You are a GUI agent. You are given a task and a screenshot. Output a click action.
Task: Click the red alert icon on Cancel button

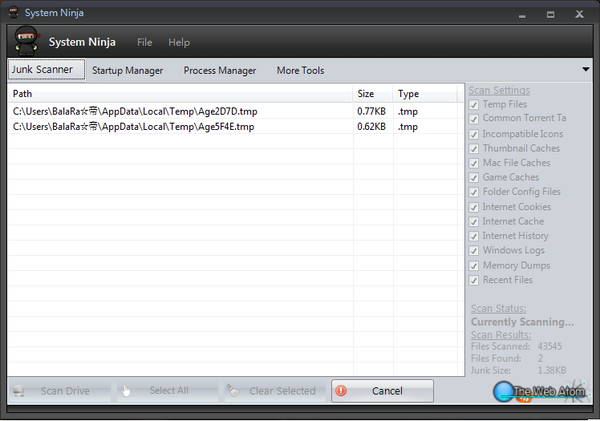pyautogui.click(x=341, y=391)
